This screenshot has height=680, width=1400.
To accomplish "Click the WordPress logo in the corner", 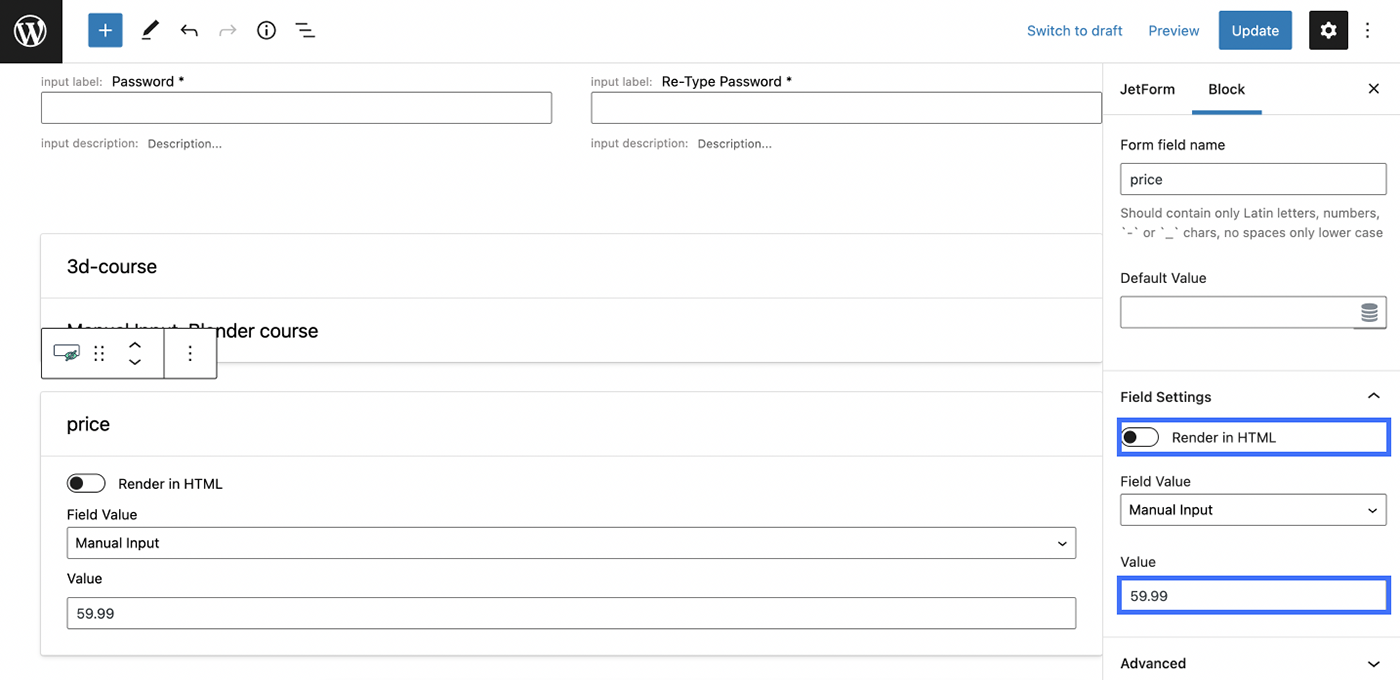I will pos(30,30).
